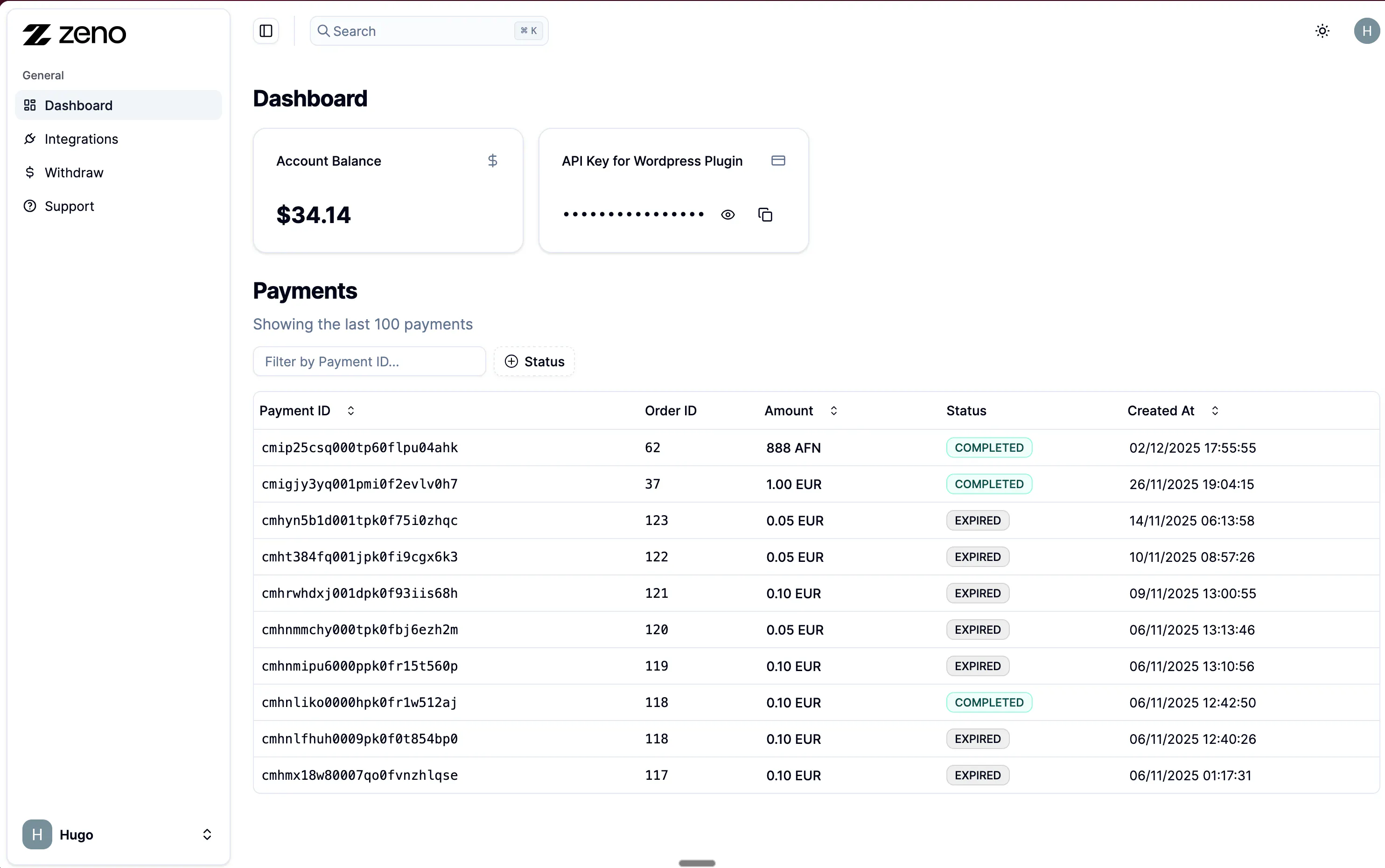
Task: Click the amount 888 AFN
Action: [x=793, y=448]
